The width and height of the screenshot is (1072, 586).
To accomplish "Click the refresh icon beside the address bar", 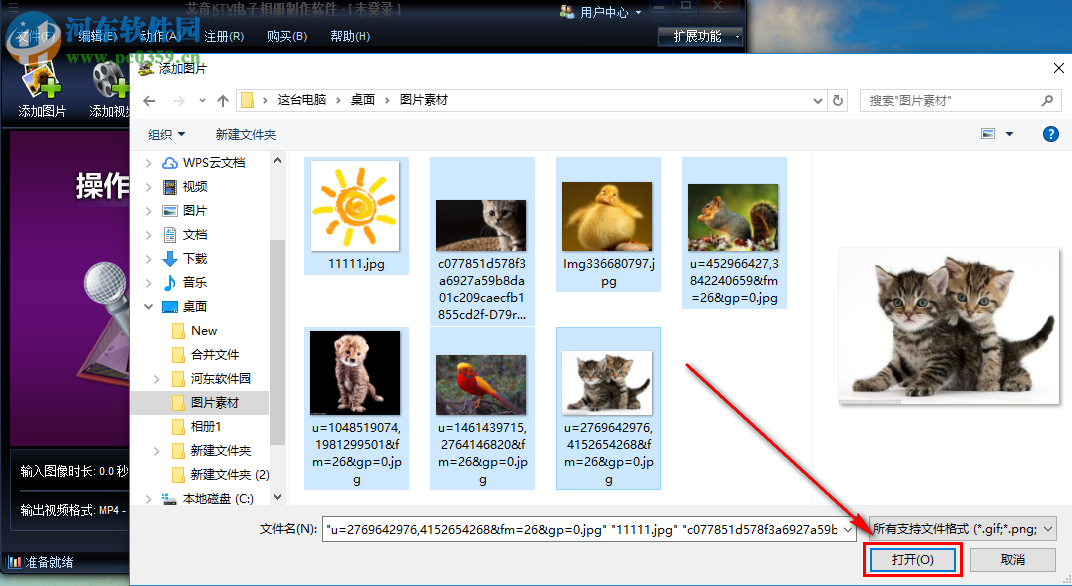I will pos(838,100).
